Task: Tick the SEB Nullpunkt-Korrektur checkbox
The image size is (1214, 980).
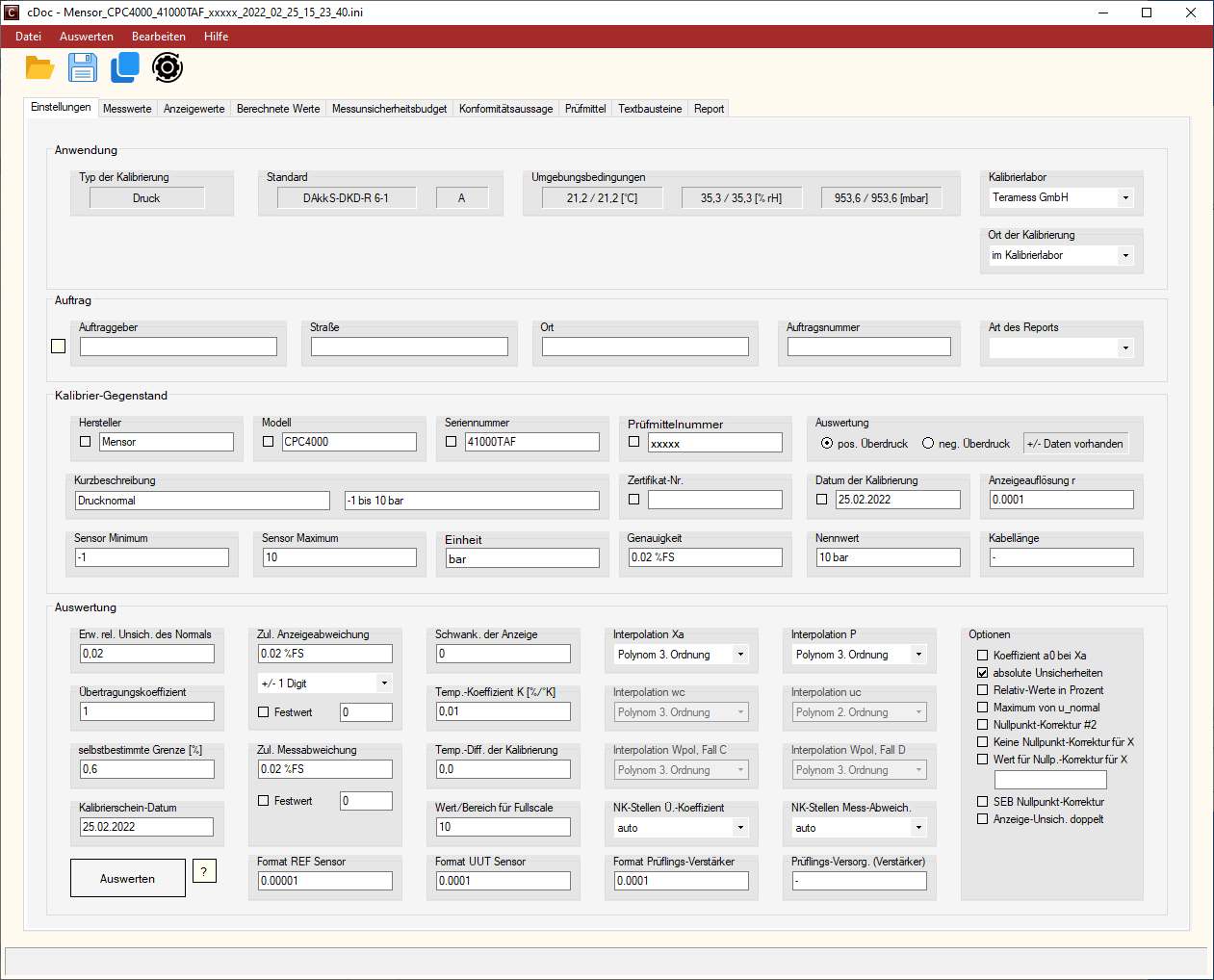Action: pos(983,802)
